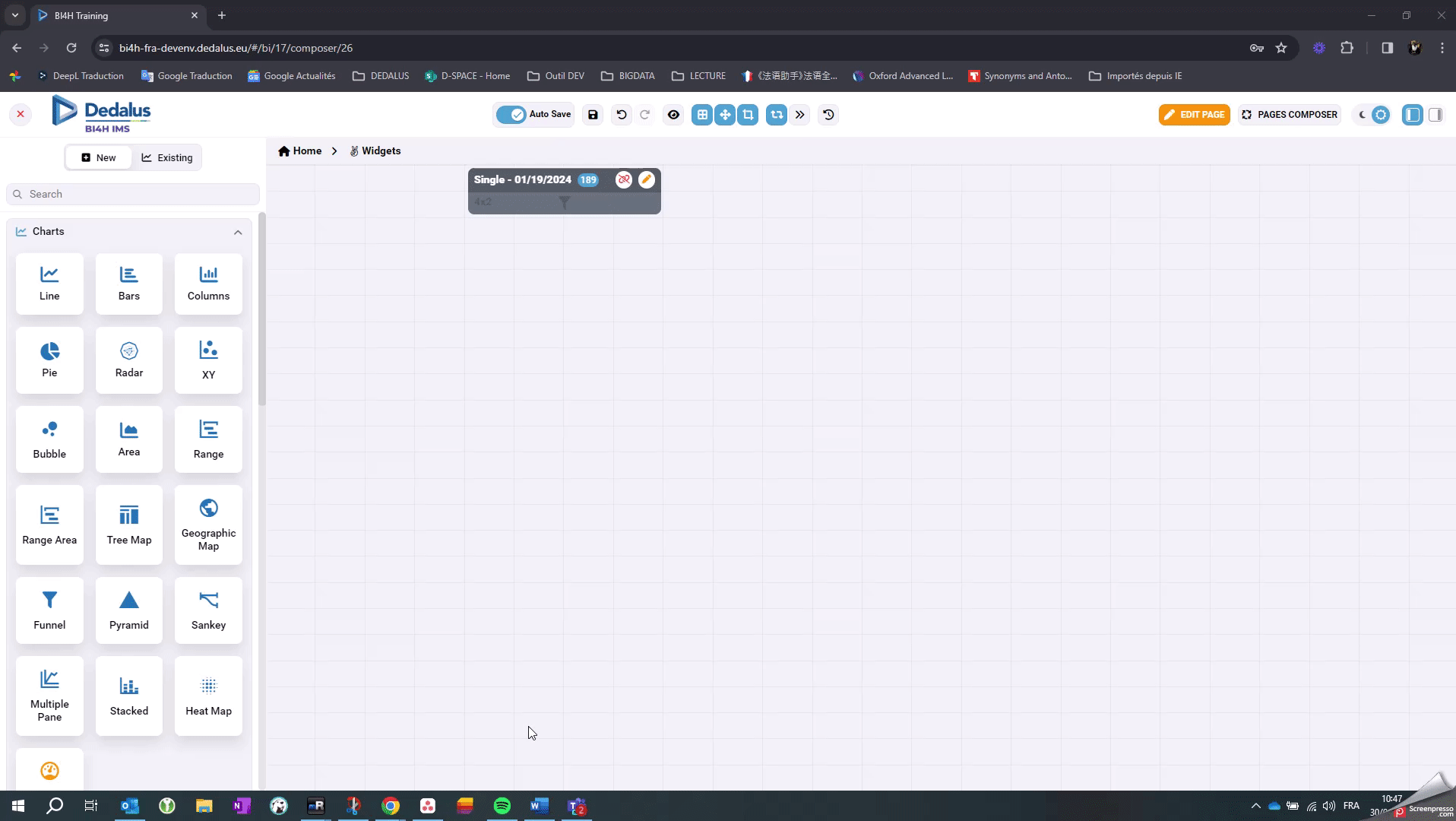Toggle the grid display icon

point(702,115)
